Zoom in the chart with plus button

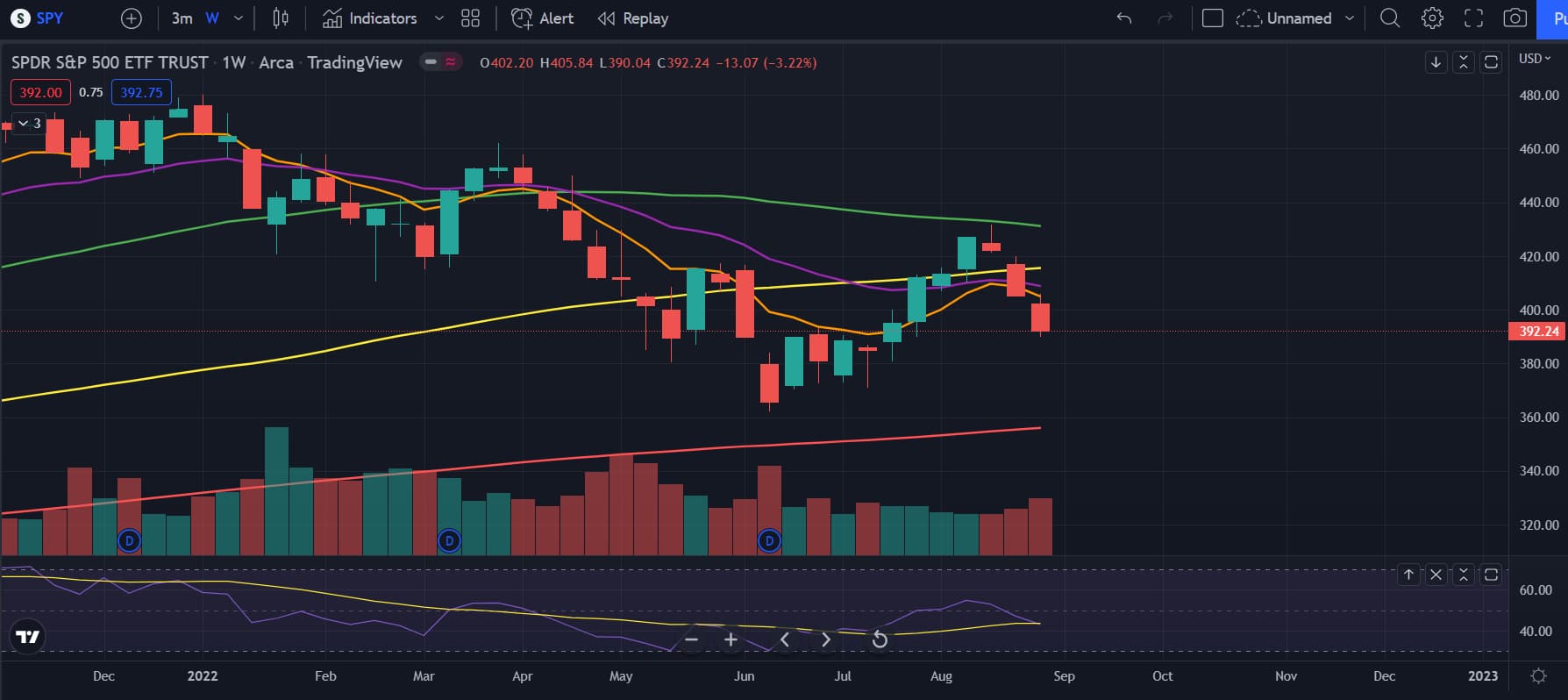(731, 639)
